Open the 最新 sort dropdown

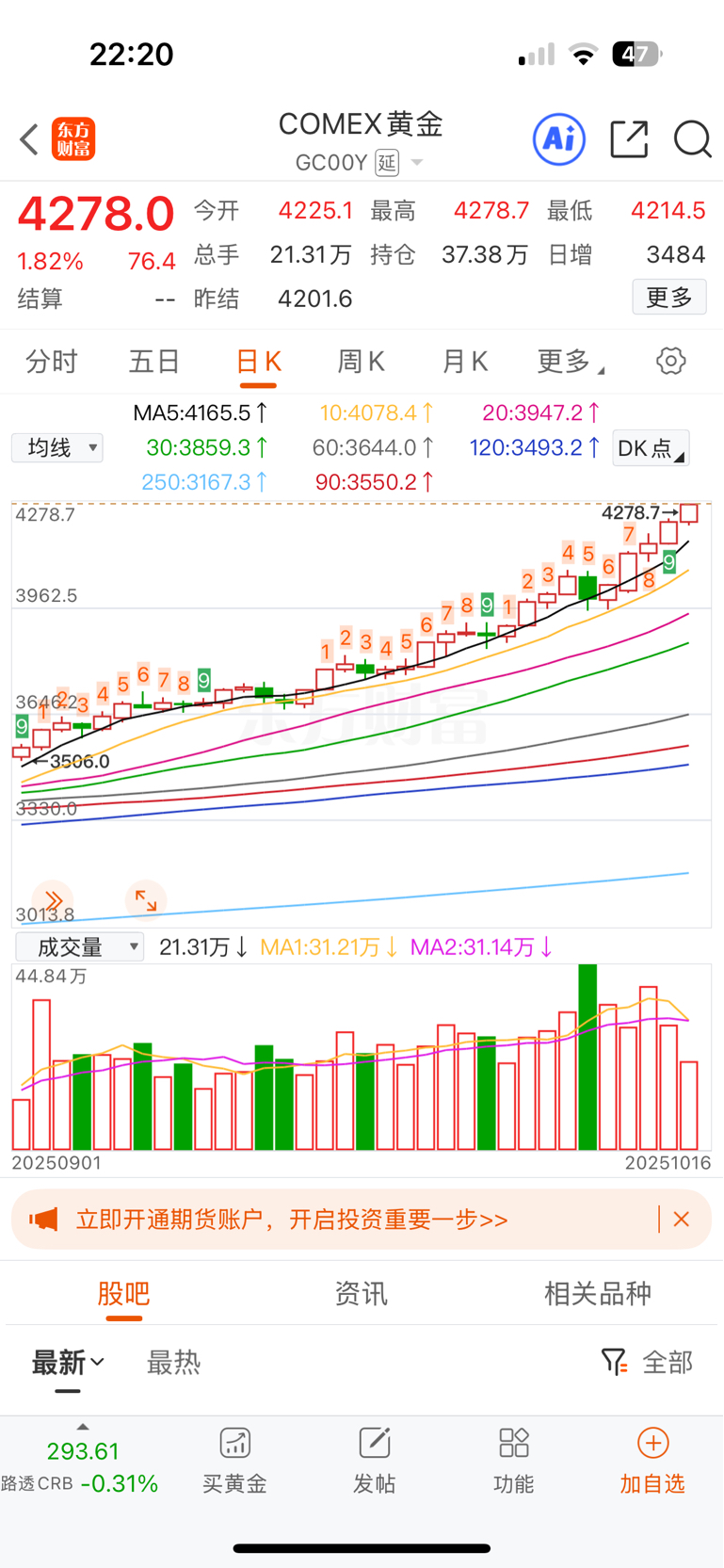point(68,1363)
